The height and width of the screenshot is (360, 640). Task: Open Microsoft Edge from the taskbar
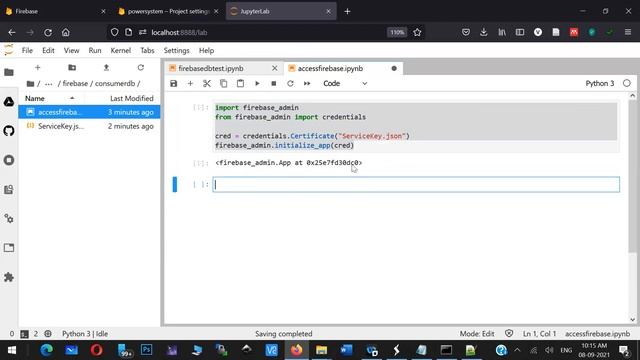46,350
